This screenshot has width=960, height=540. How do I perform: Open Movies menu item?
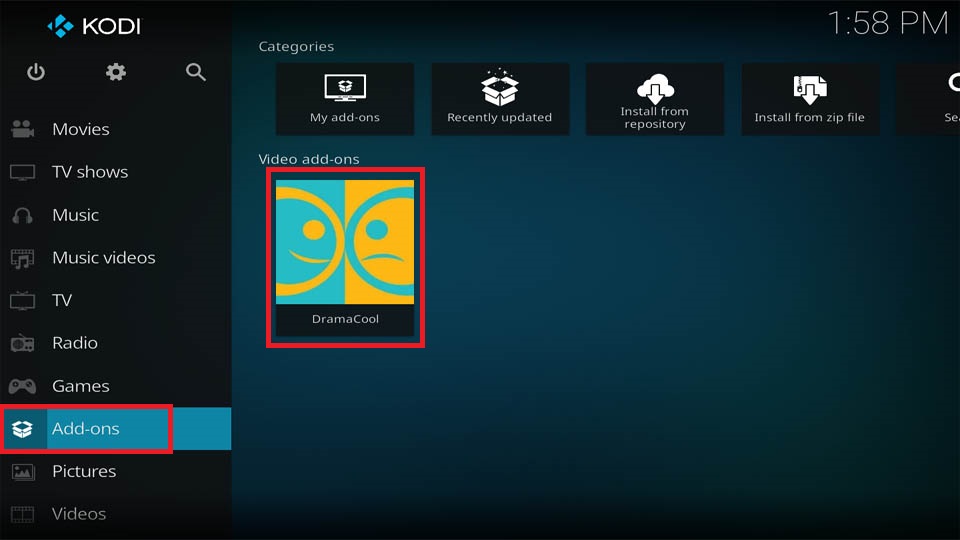point(116,129)
